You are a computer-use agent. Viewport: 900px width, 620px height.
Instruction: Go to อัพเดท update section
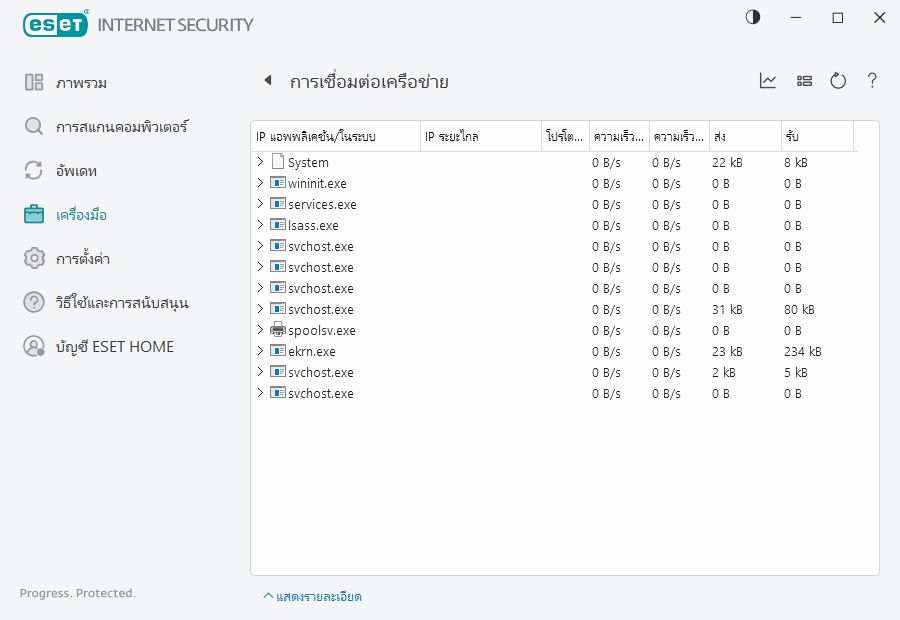[x=76, y=171]
